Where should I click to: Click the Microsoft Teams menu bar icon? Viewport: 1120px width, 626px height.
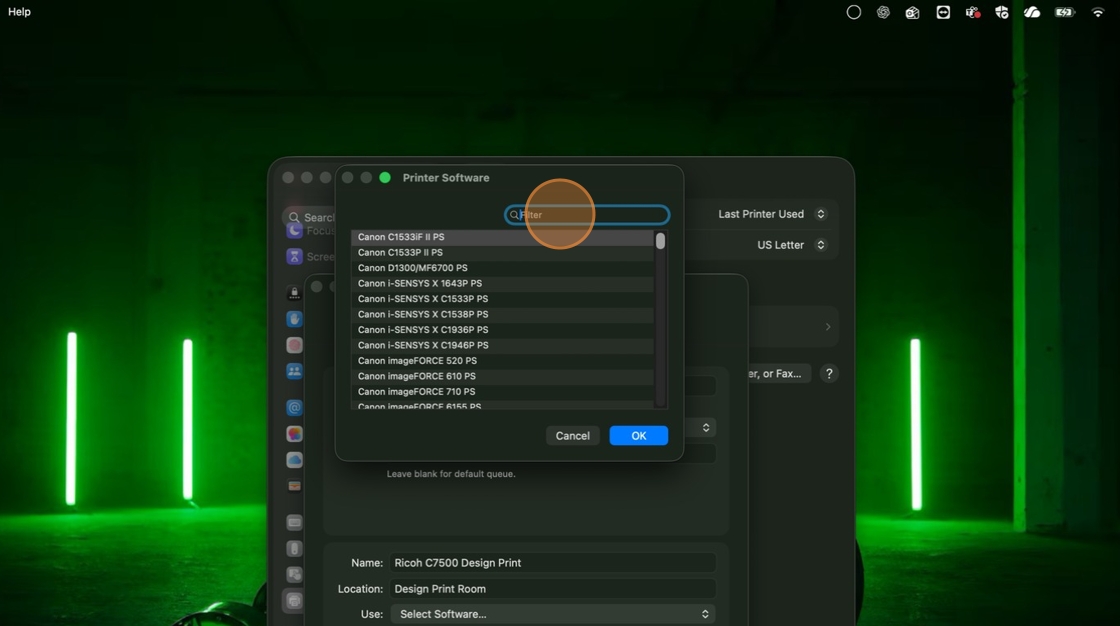coord(972,12)
